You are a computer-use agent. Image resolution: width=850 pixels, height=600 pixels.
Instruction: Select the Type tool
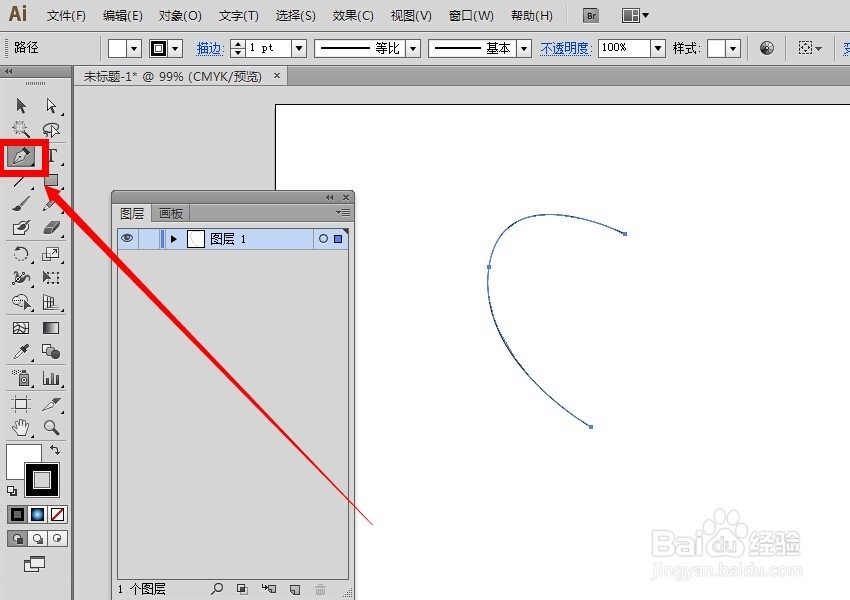pyautogui.click(x=53, y=156)
